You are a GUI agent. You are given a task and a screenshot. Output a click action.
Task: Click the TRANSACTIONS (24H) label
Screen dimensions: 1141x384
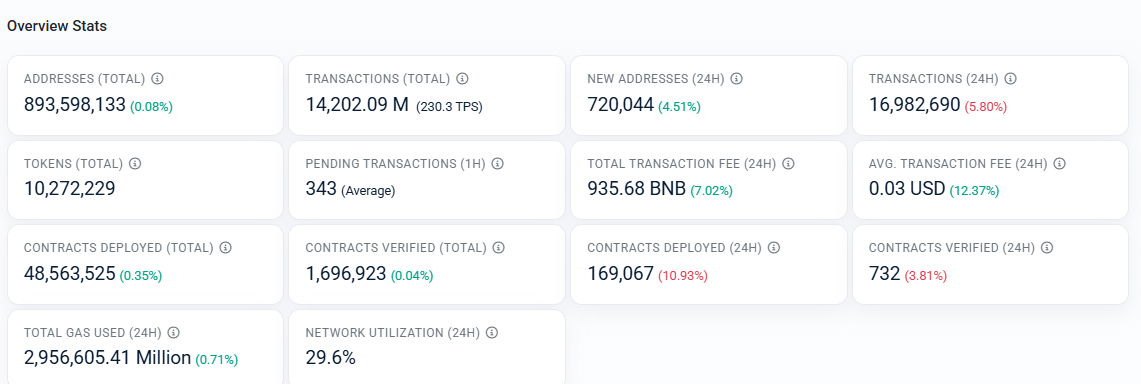934,79
